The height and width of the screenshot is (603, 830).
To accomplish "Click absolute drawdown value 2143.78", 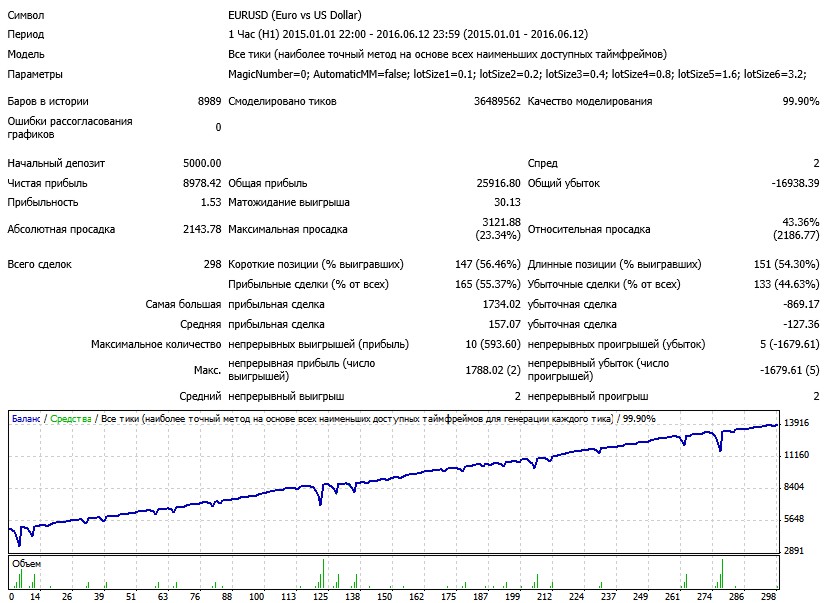I will coord(202,229).
